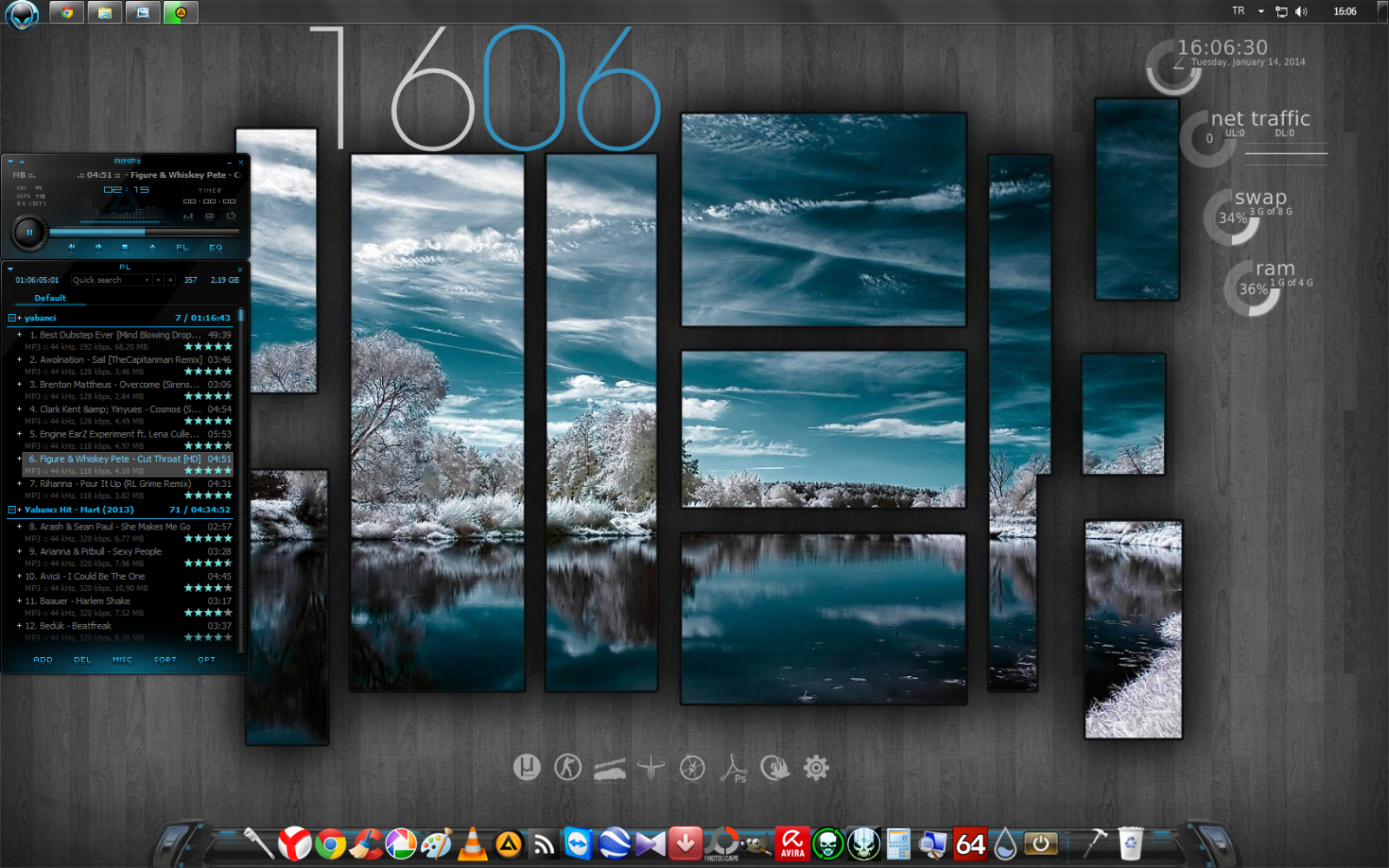Viewport: 1389px width, 868px height.
Task: Open the MISC menu in playlist footer
Action: [x=122, y=660]
